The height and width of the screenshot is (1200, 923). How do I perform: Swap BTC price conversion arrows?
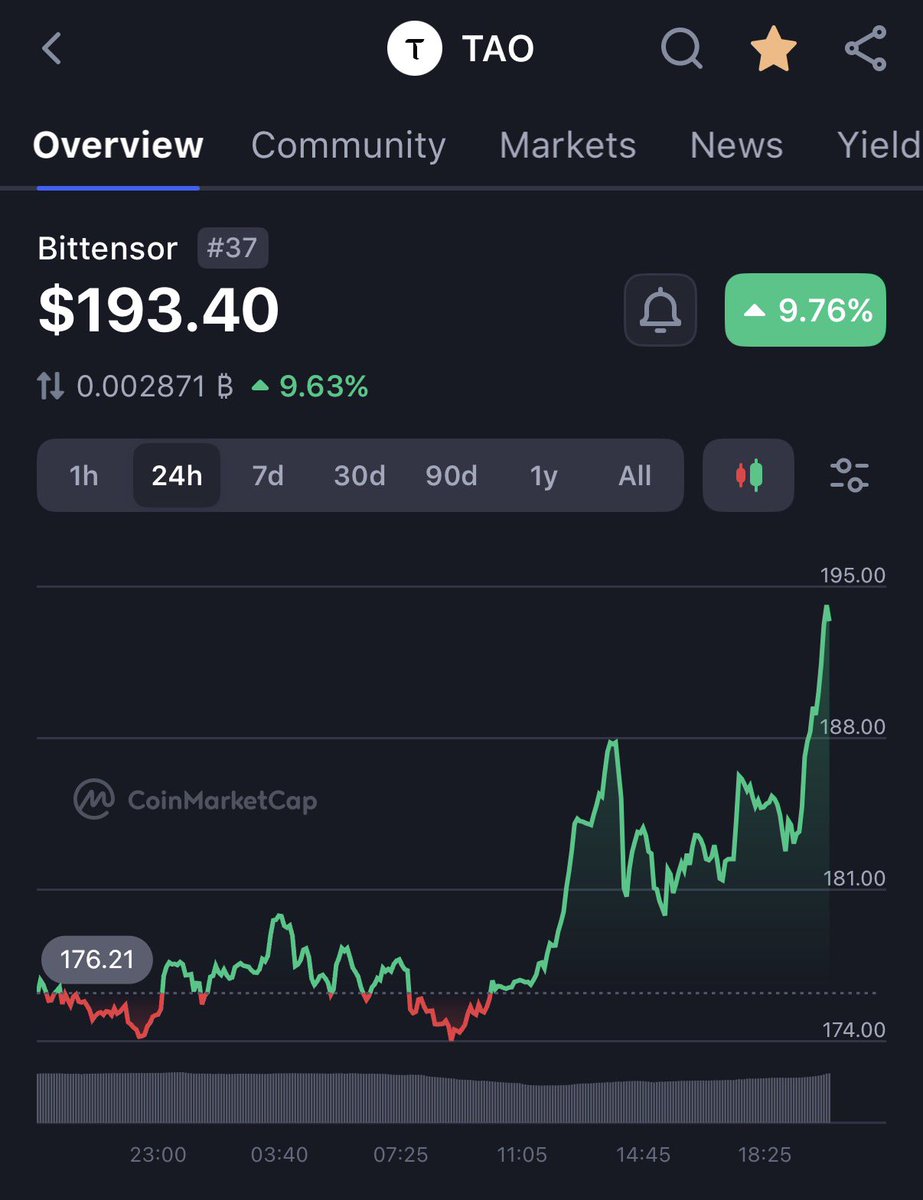51,386
